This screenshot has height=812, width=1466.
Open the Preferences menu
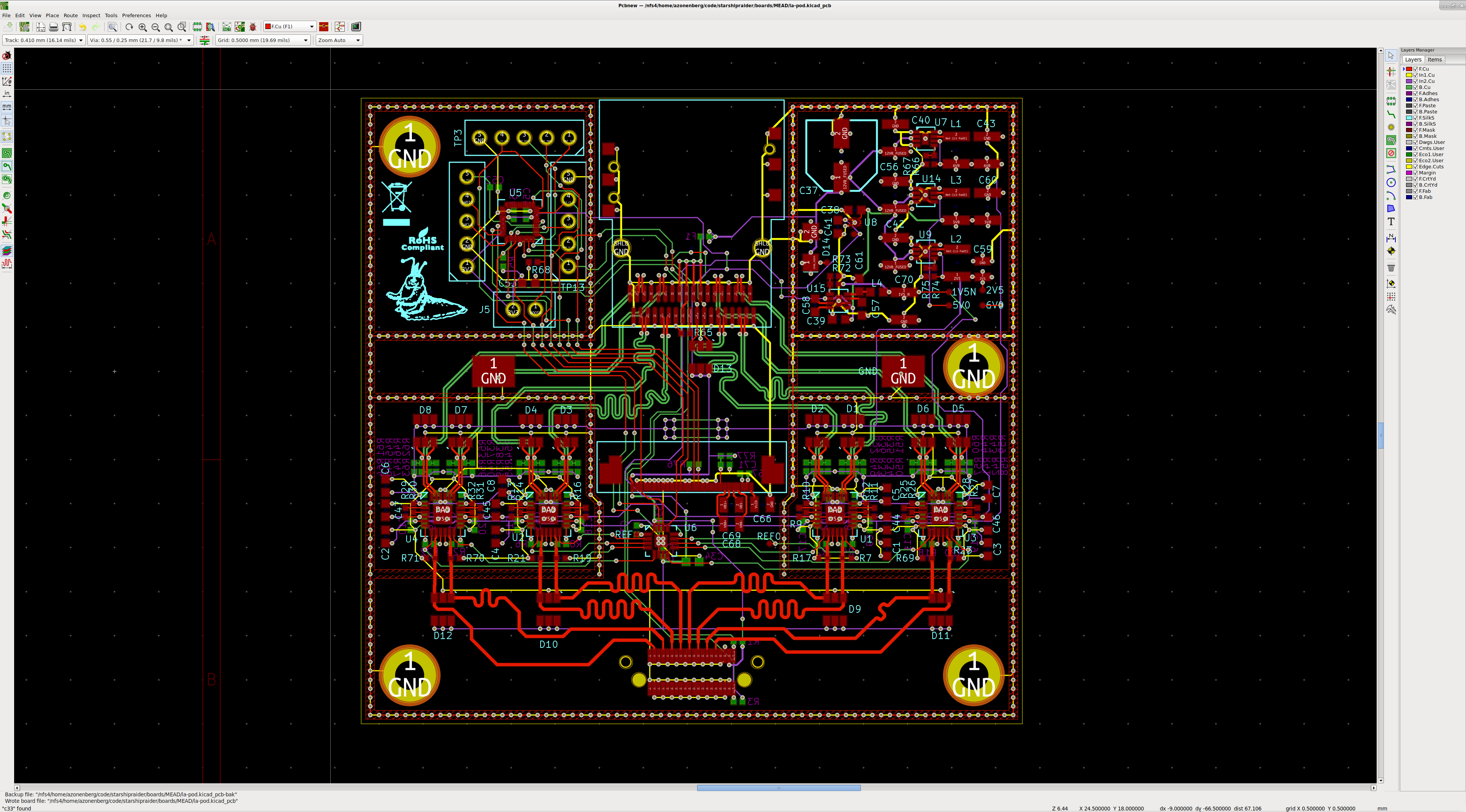click(137, 15)
